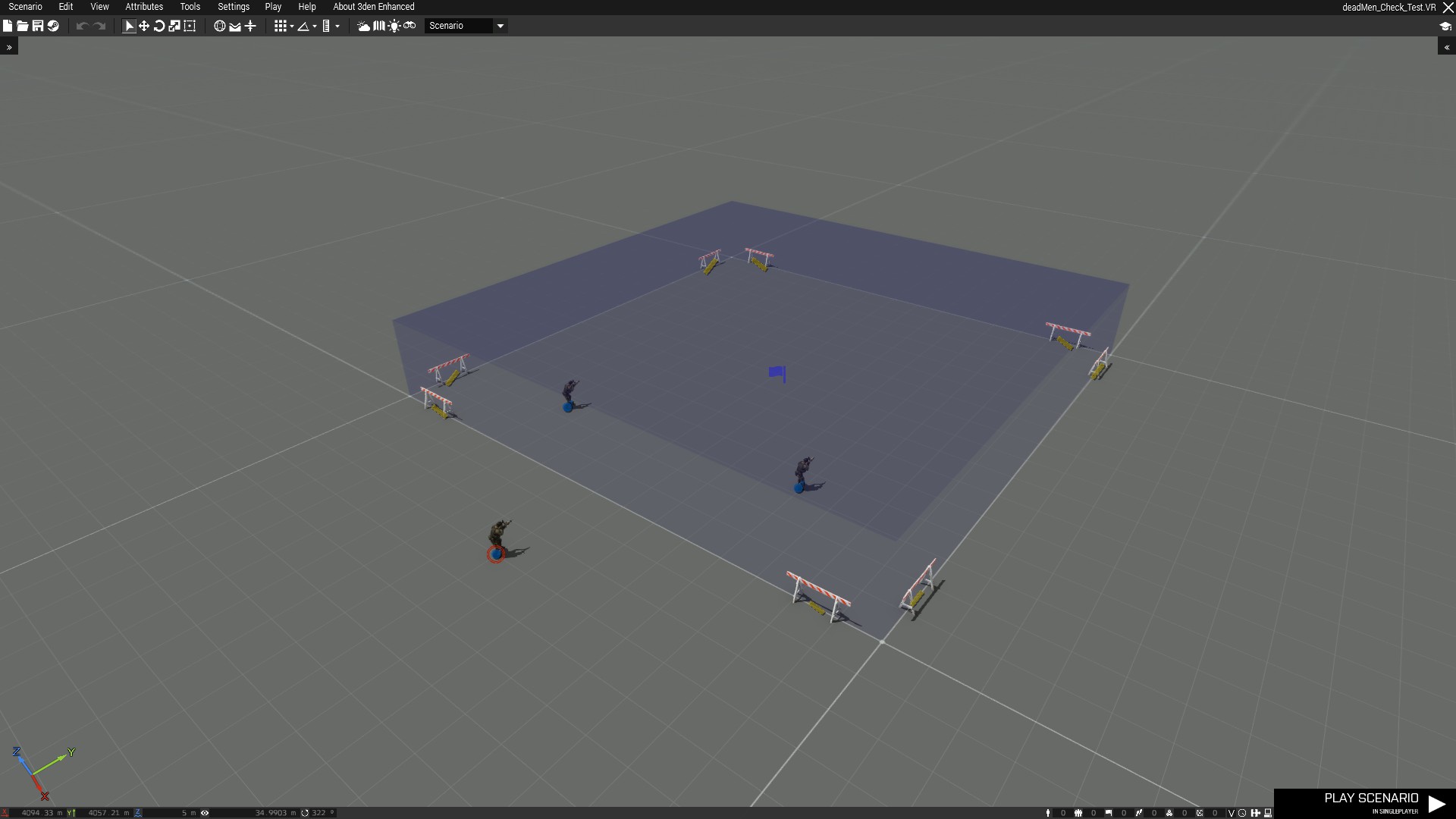The height and width of the screenshot is (819, 1456).
Task: Click the Save scenario icon
Action: pyautogui.click(x=37, y=26)
